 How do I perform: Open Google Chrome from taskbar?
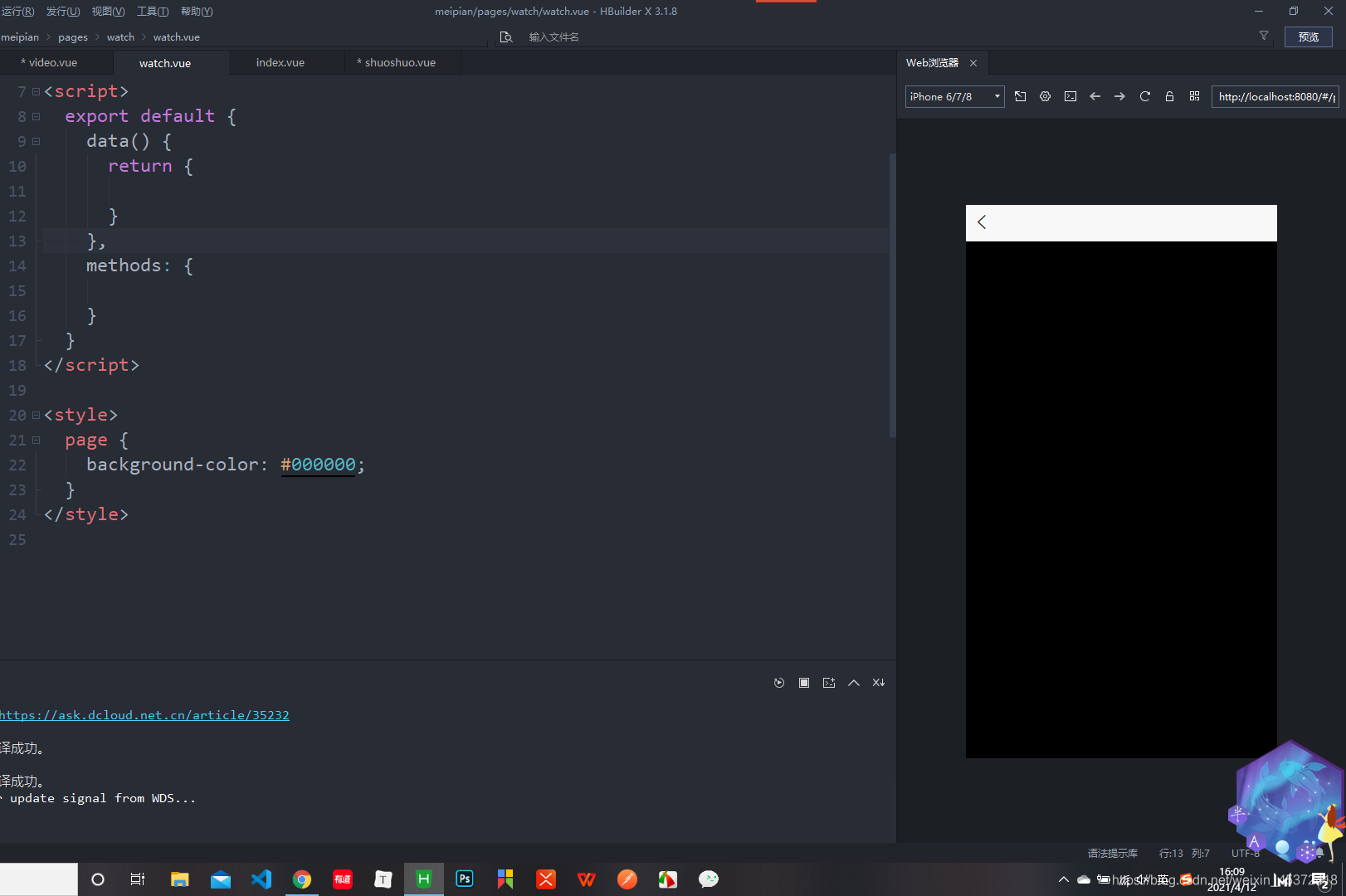pos(302,879)
